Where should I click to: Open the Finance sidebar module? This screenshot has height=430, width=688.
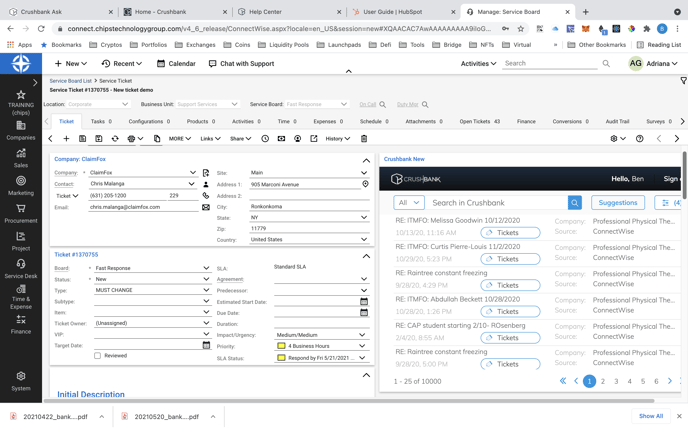(x=21, y=325)
